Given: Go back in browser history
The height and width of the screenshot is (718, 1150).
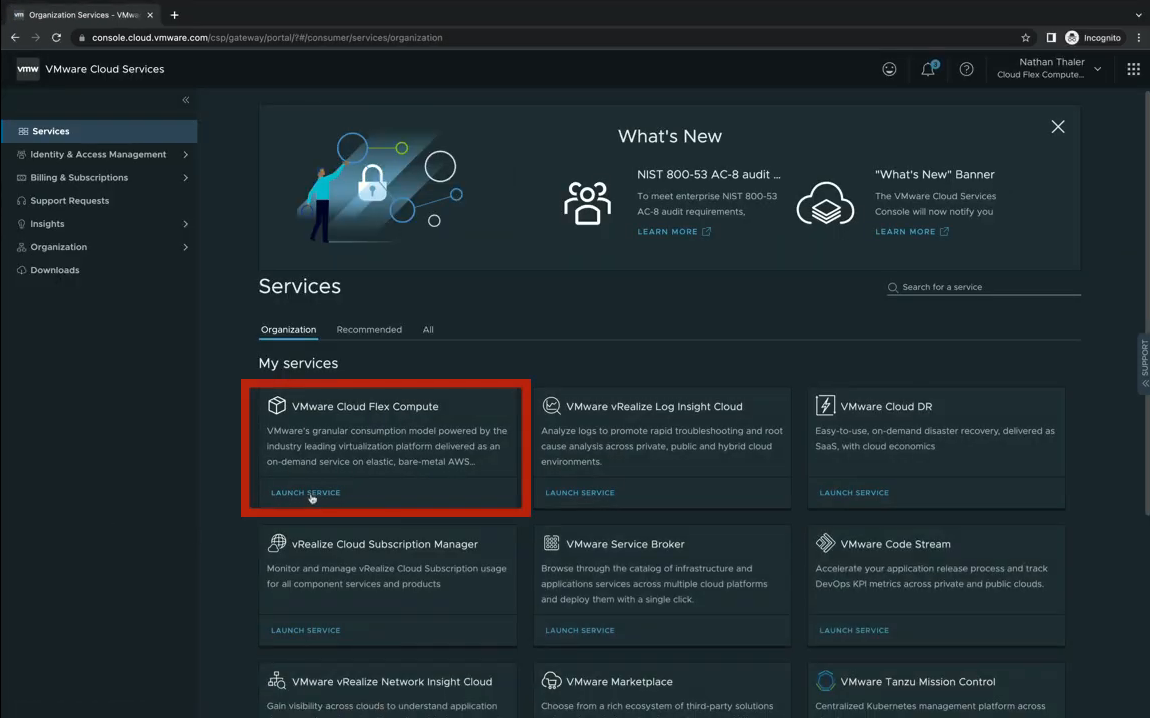Looking at the screenshot, I should pos(15,37).
